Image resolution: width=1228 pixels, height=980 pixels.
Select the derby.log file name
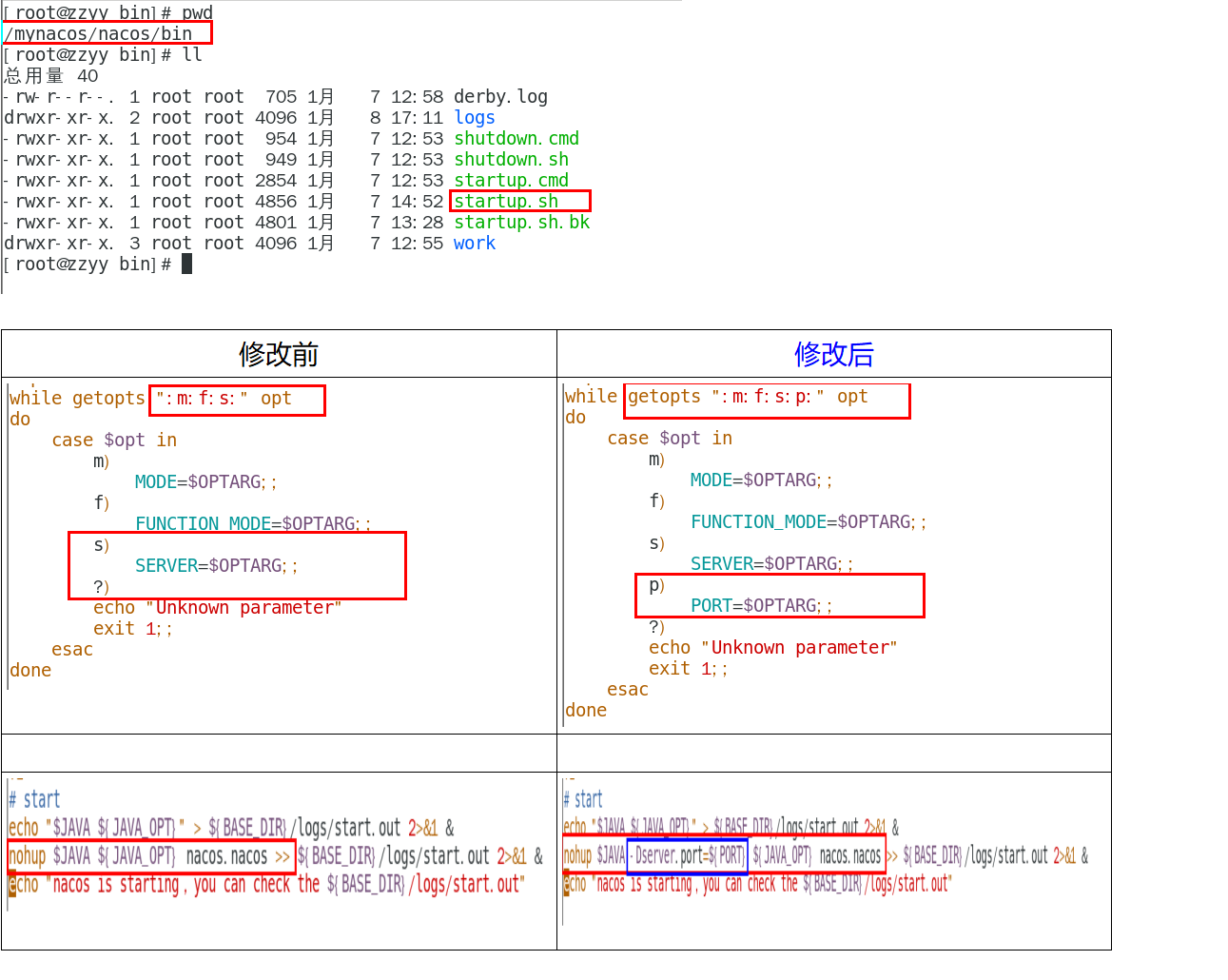(500, 97)
